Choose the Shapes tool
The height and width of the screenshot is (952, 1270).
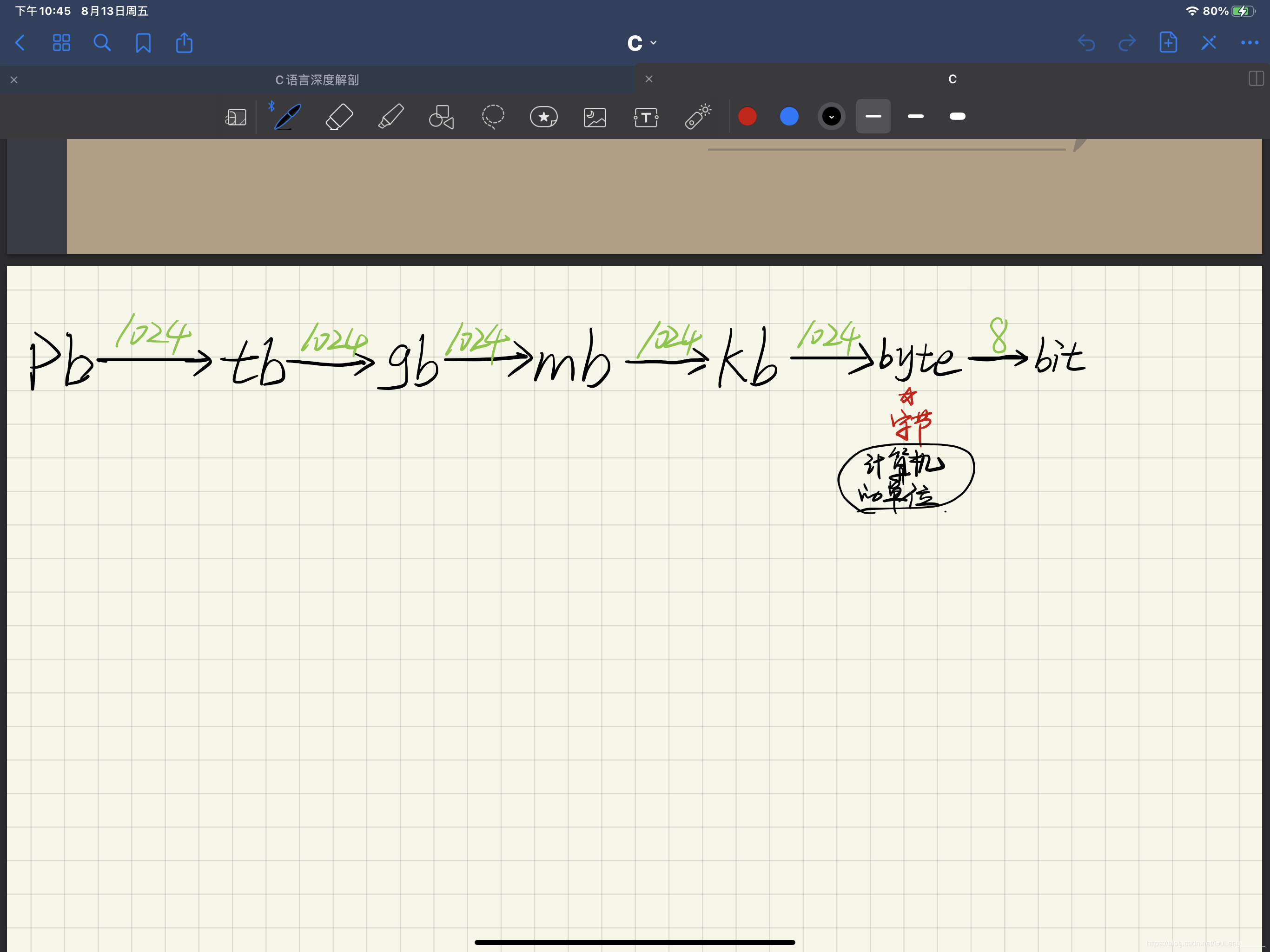point(441,117)
